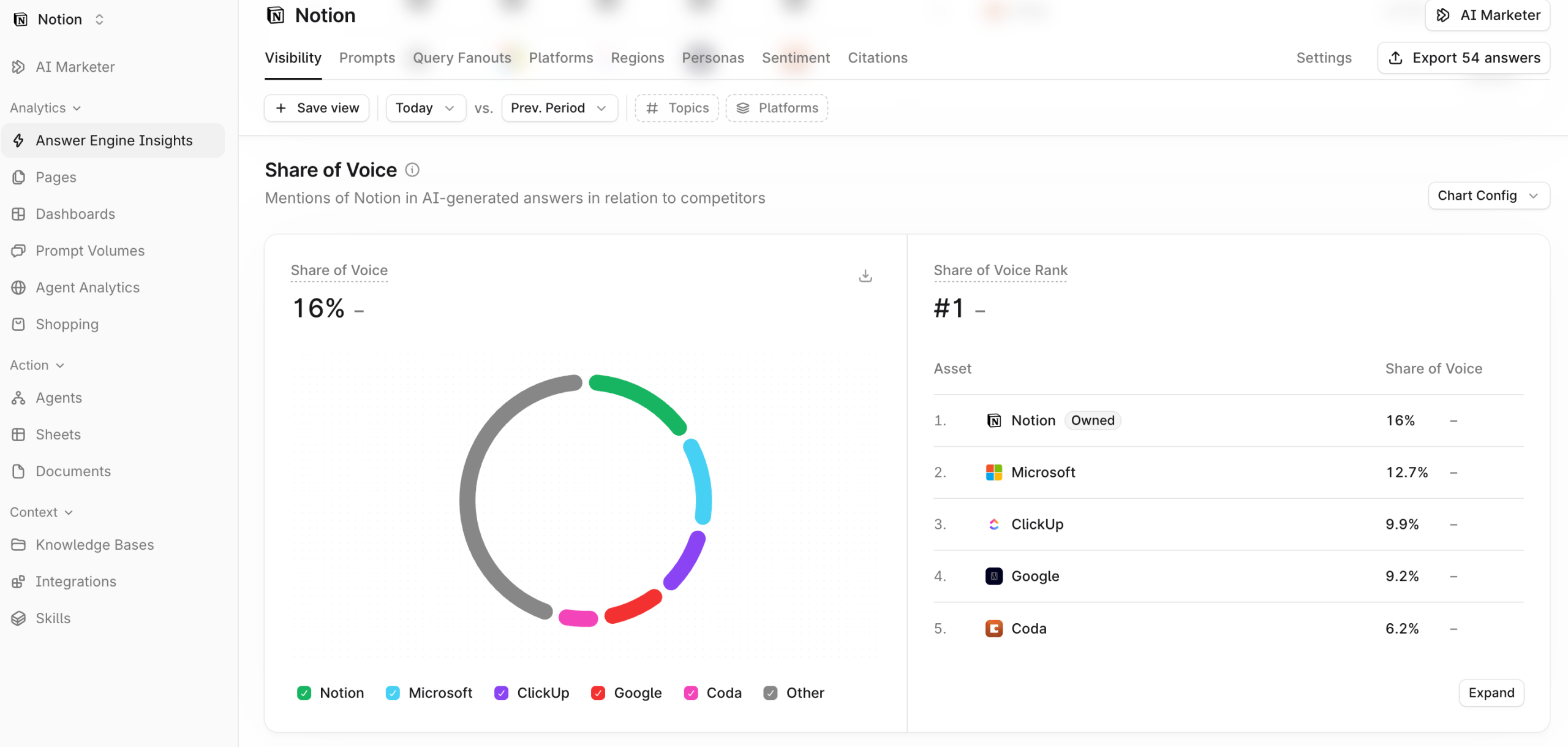Open the Prev. Period comparison dropdown

point(559,108)
